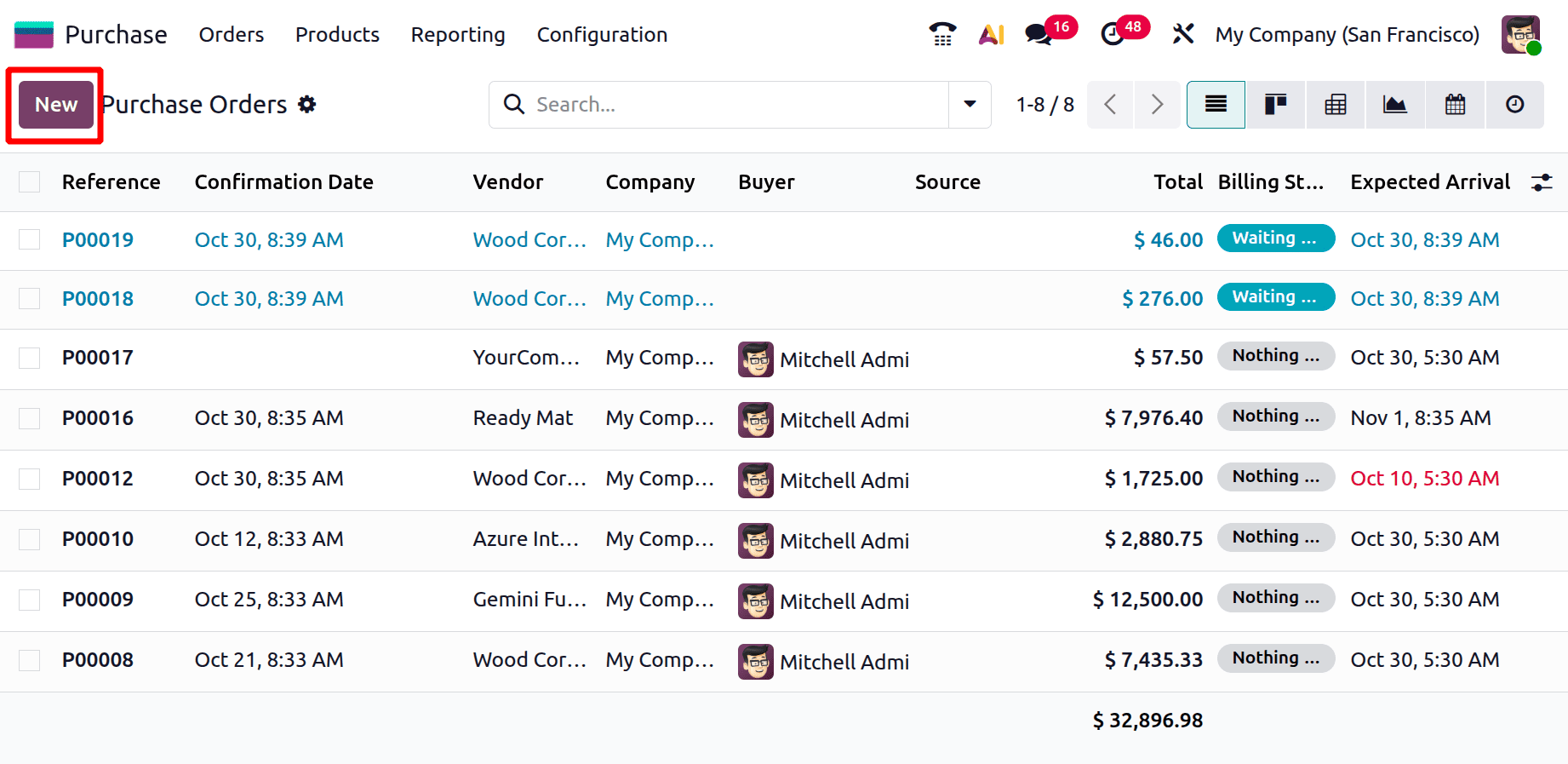Open the Products menu
This screenshot has height=764, width=1568.
(x=337, y=35)
